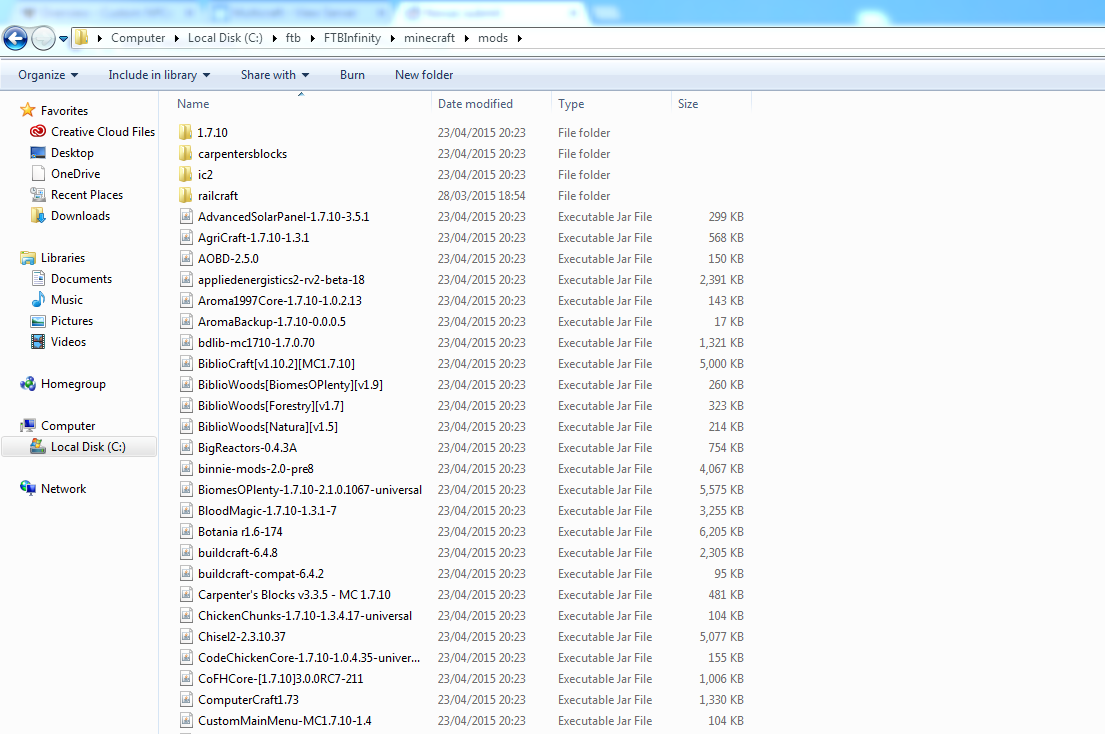The height and width of the screenshot is (734, 1105).
Task: Sort by the Date modified column header
Action: point(475,104)
